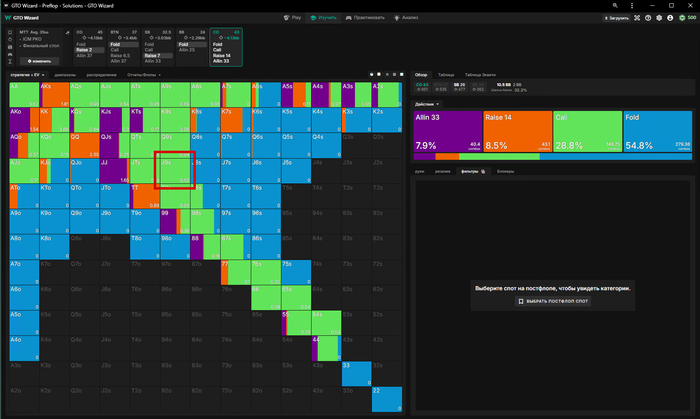
Task: Click the Загрузить button
Action: 617,18
